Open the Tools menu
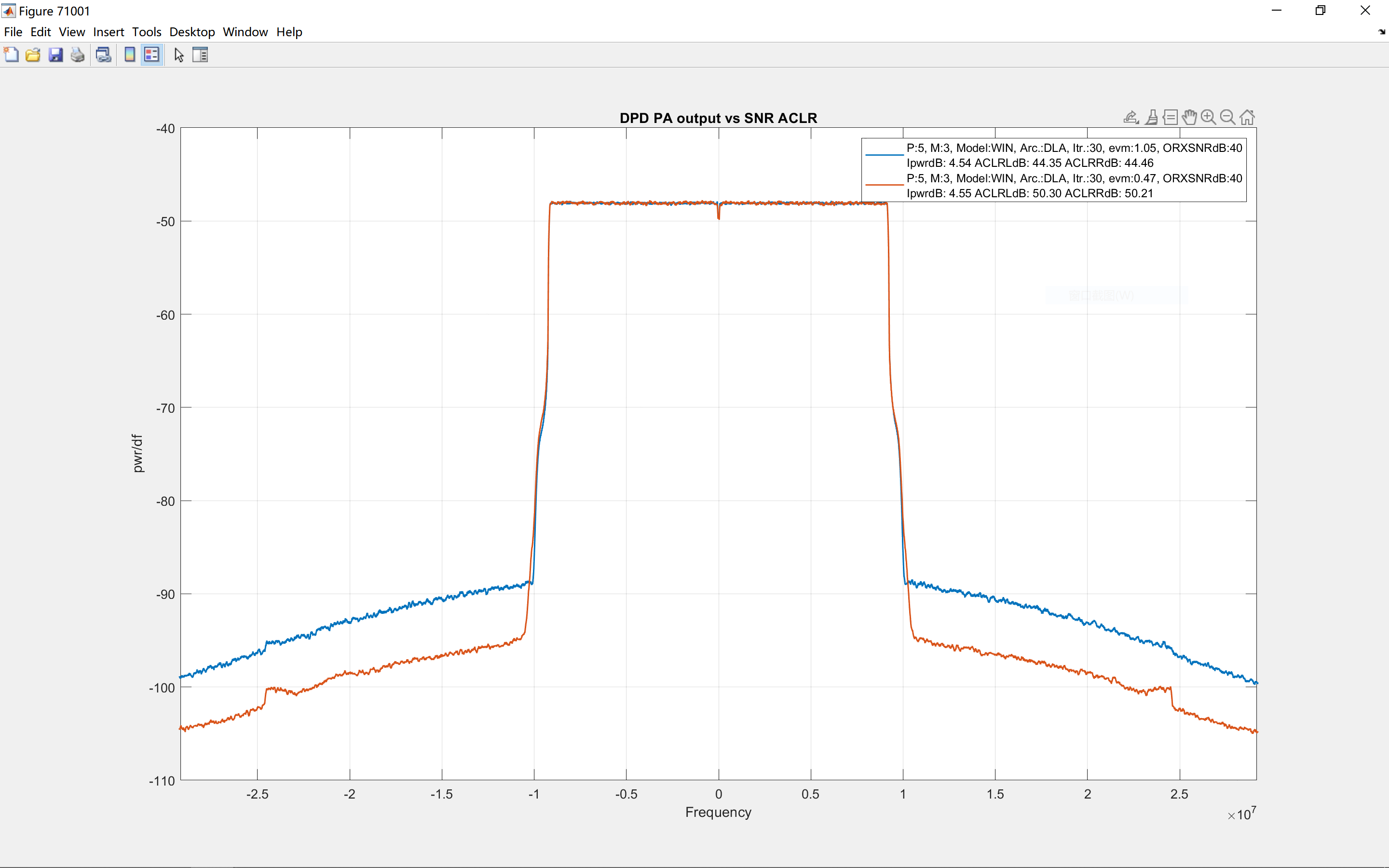 [x=146, y=32]
